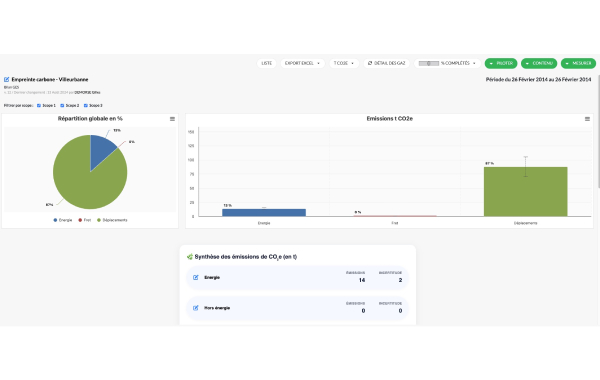600x380 pixels.
Task: Toggle Déplacements series in pie legend
Action: pyautogui.click(x=112, y=220)
